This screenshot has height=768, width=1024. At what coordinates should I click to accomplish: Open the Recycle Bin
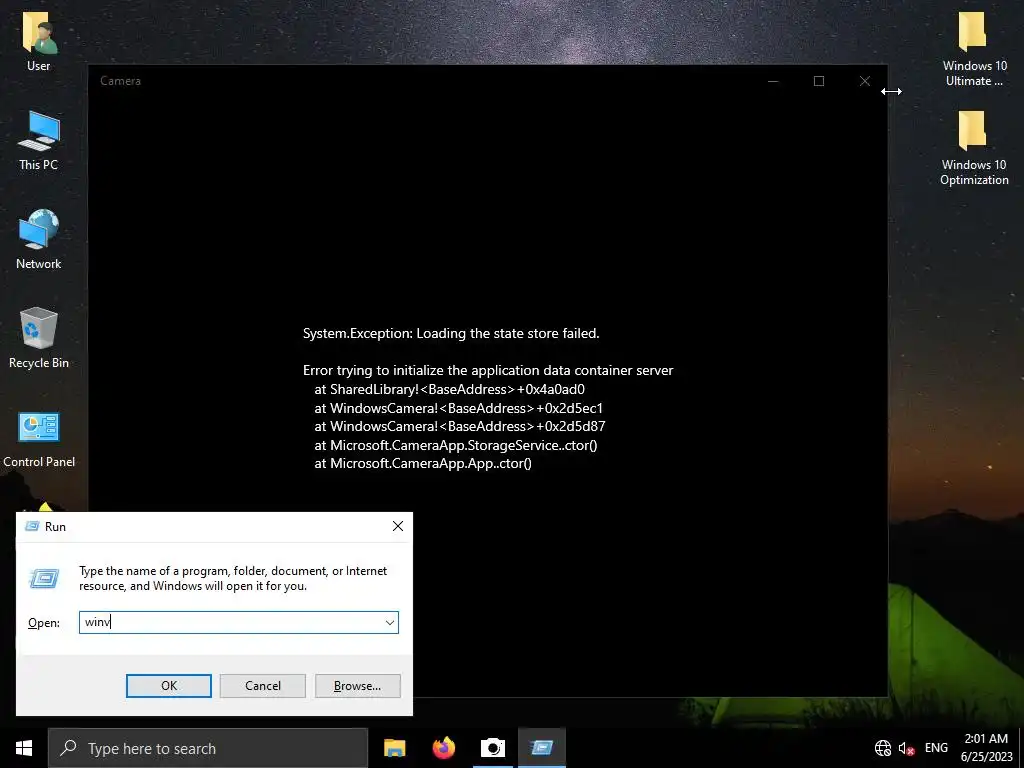pyautogui.click(x=39, y=338)
